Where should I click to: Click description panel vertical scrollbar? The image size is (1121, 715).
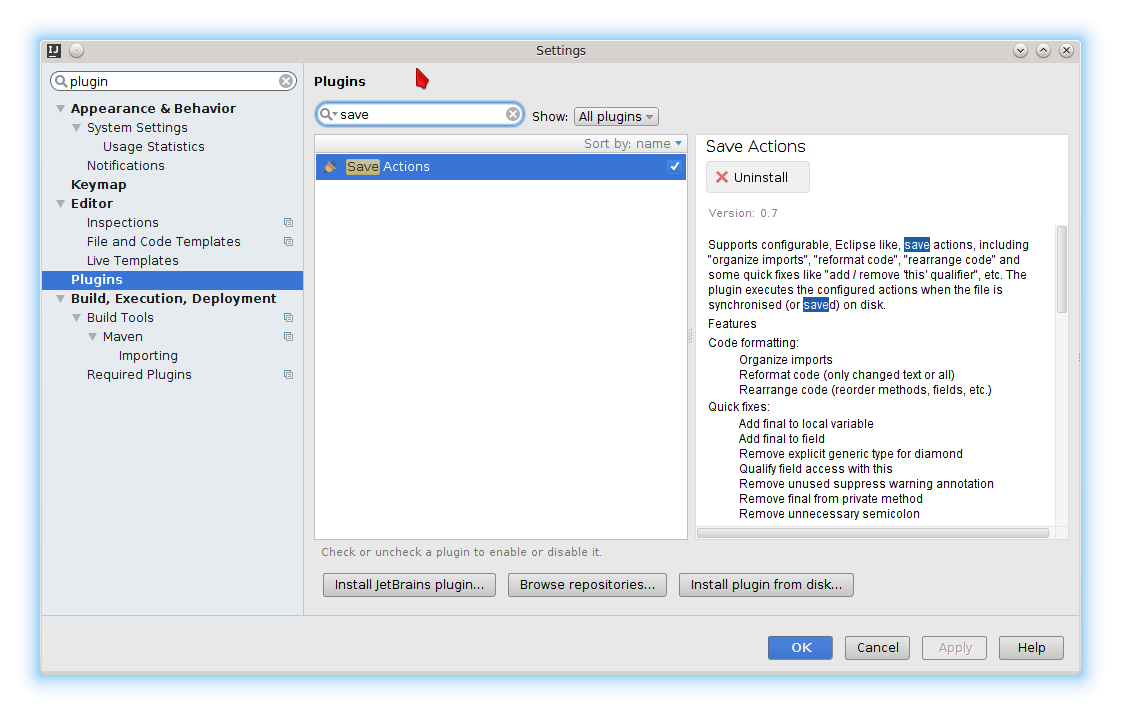pos(1062,270)
